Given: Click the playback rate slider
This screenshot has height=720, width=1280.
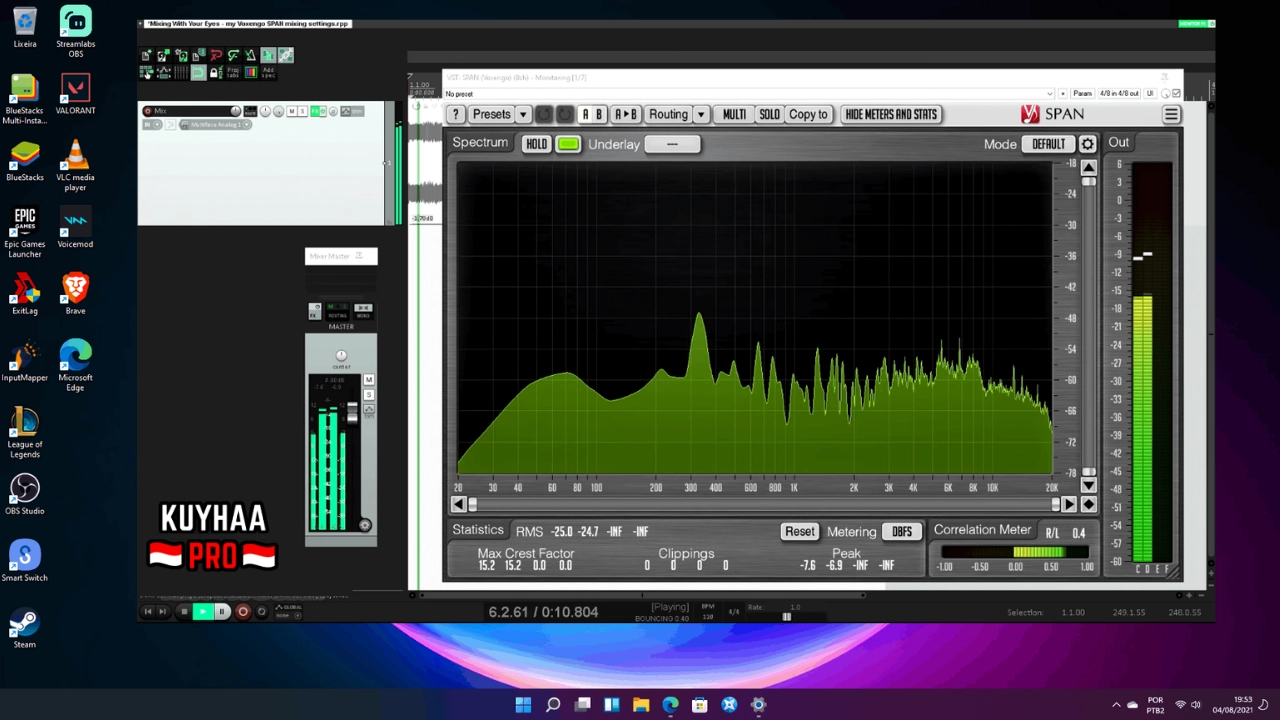Looking at the screenshot, I should pyautogui.click(x=787, y=616).
